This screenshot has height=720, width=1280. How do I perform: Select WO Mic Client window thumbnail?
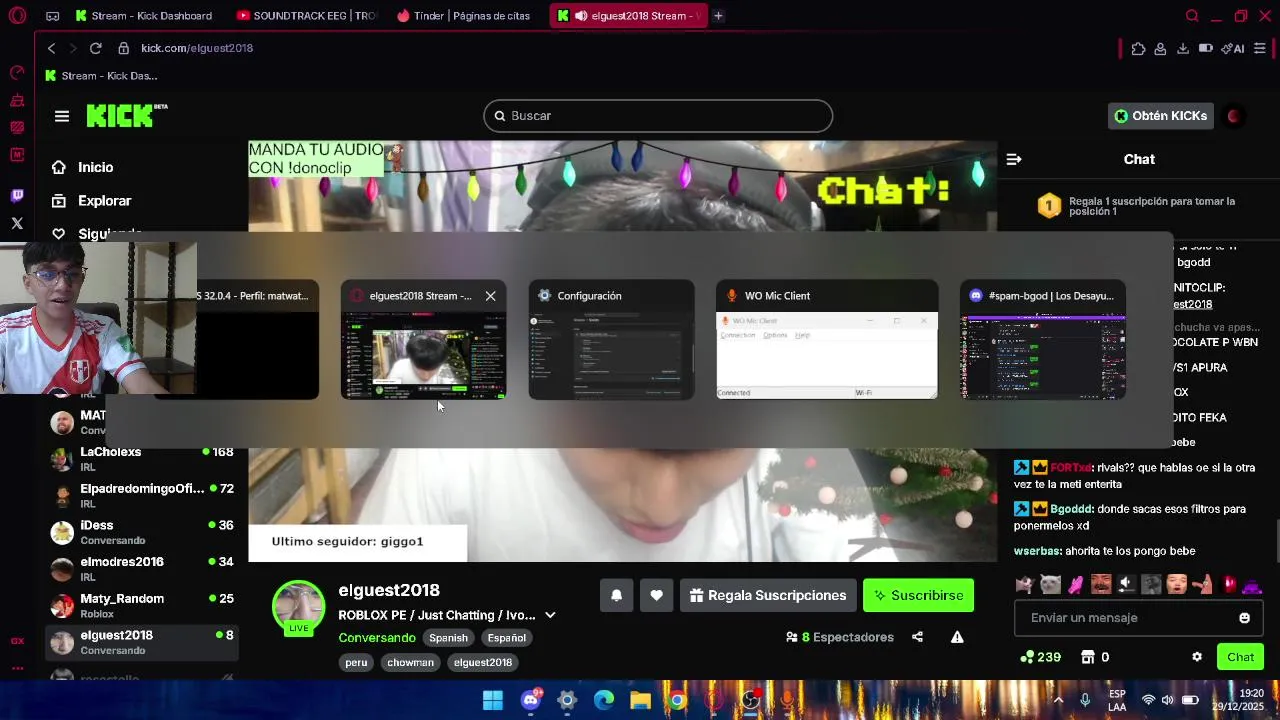pyautogui.click(x=827, y=340)
